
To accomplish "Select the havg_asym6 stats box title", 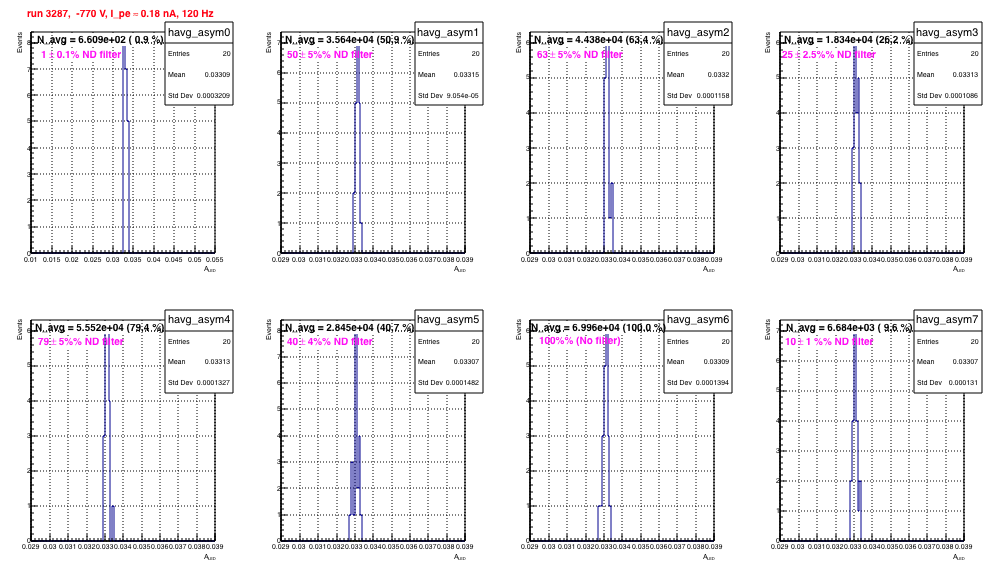I will click(698, 319).
